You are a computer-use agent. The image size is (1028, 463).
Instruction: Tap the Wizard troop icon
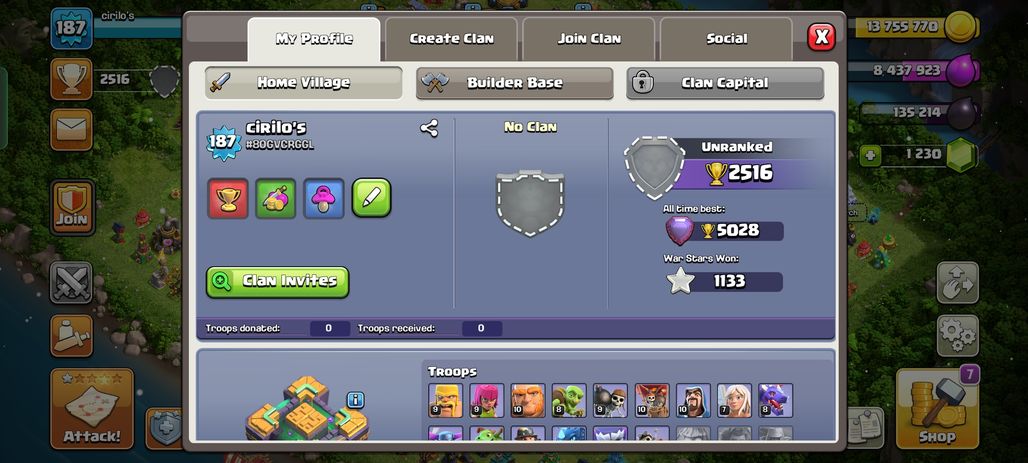[693, 400]
